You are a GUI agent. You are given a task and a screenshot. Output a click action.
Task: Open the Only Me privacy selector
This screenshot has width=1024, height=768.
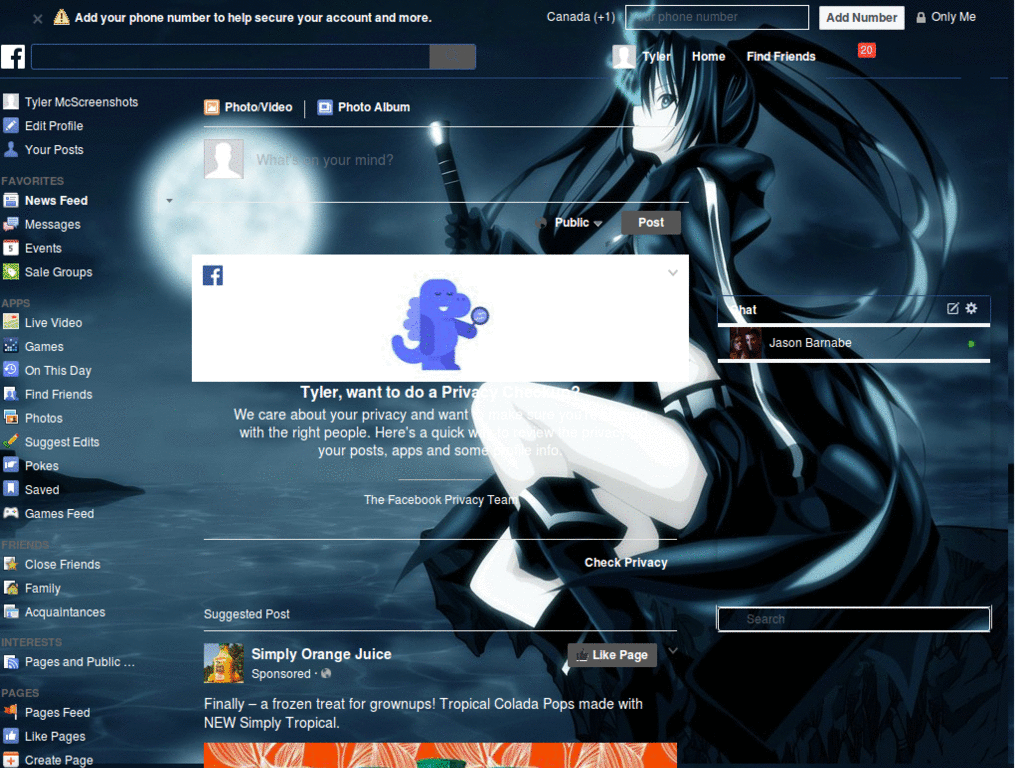946,17
